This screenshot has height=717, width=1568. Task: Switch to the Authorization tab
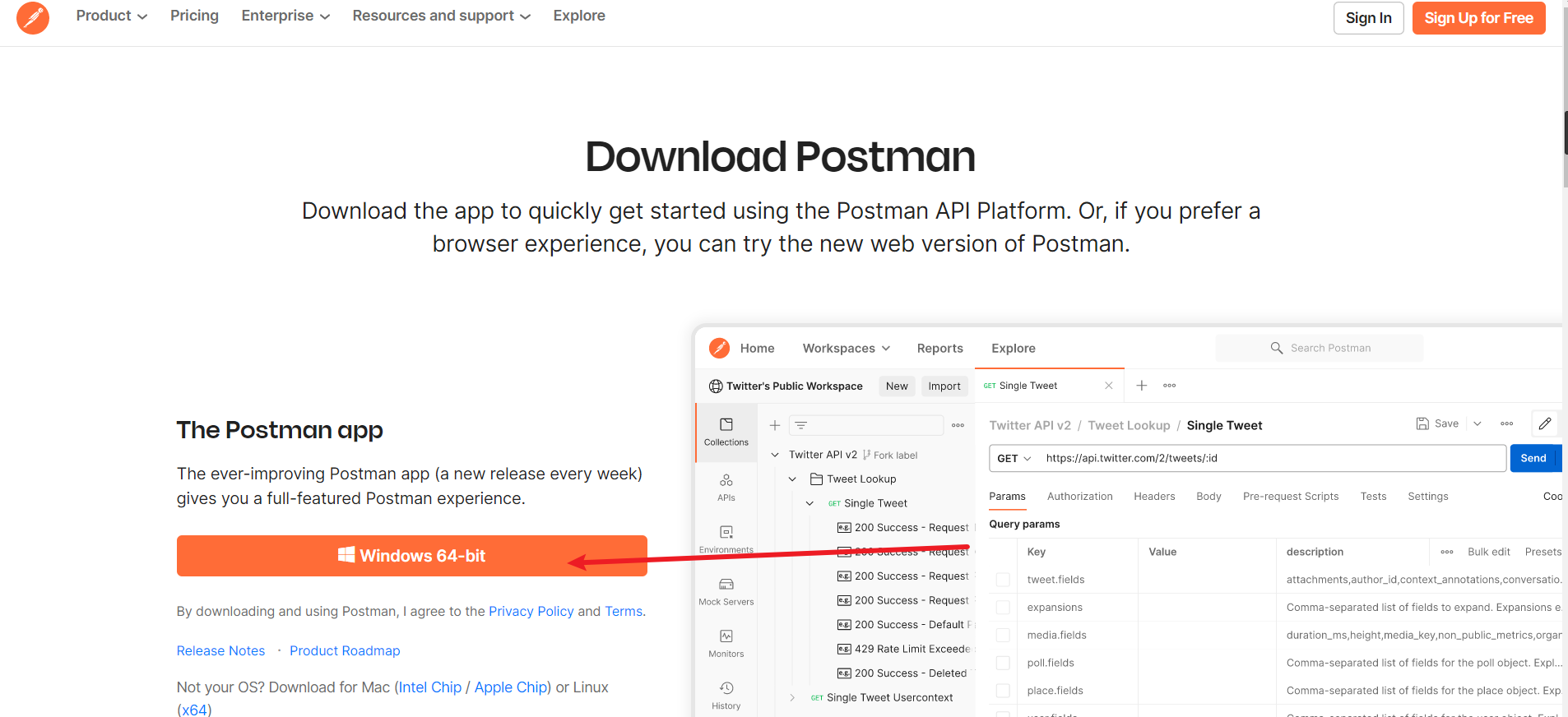1079,497
